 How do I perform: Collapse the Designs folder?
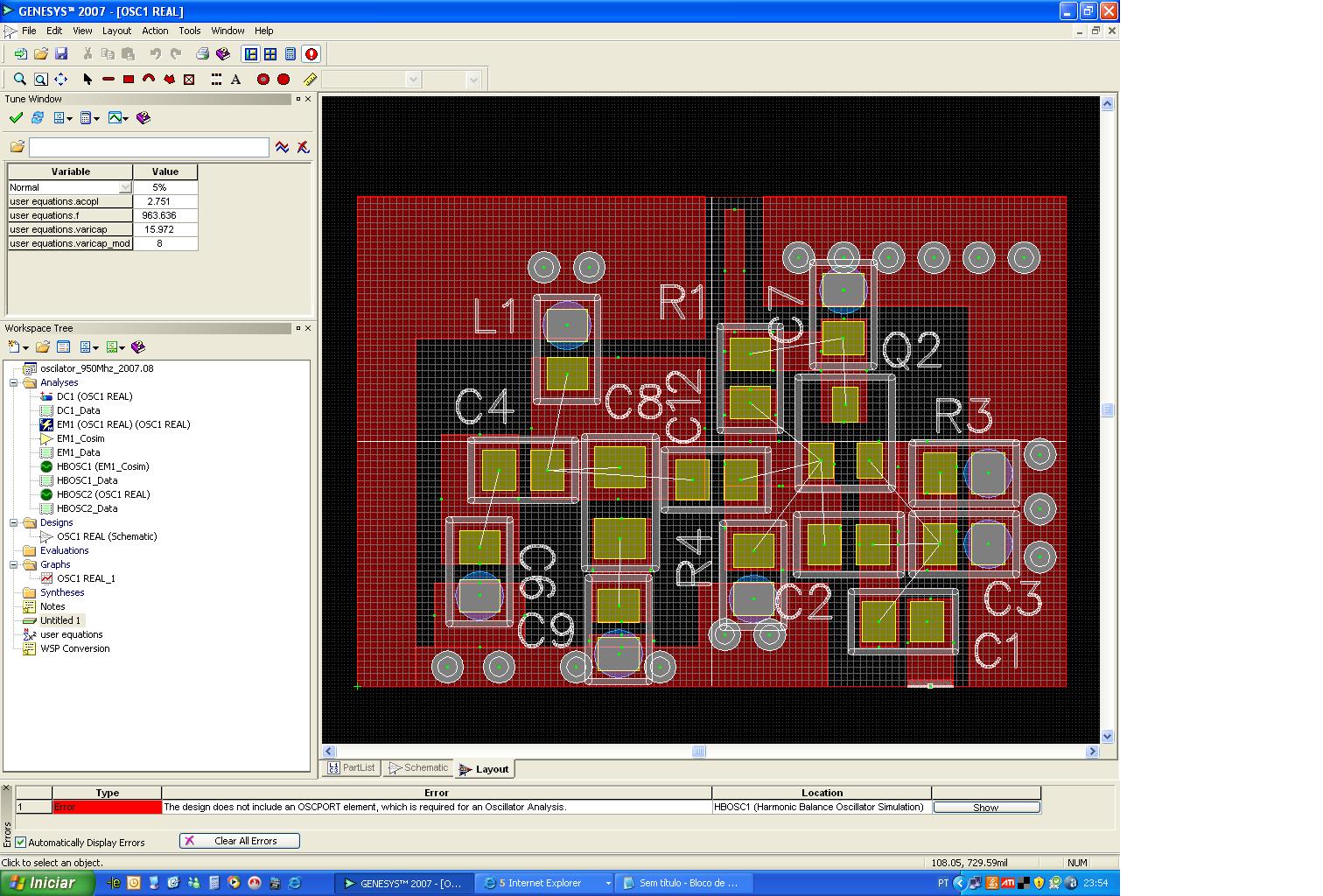pos(14,523)
